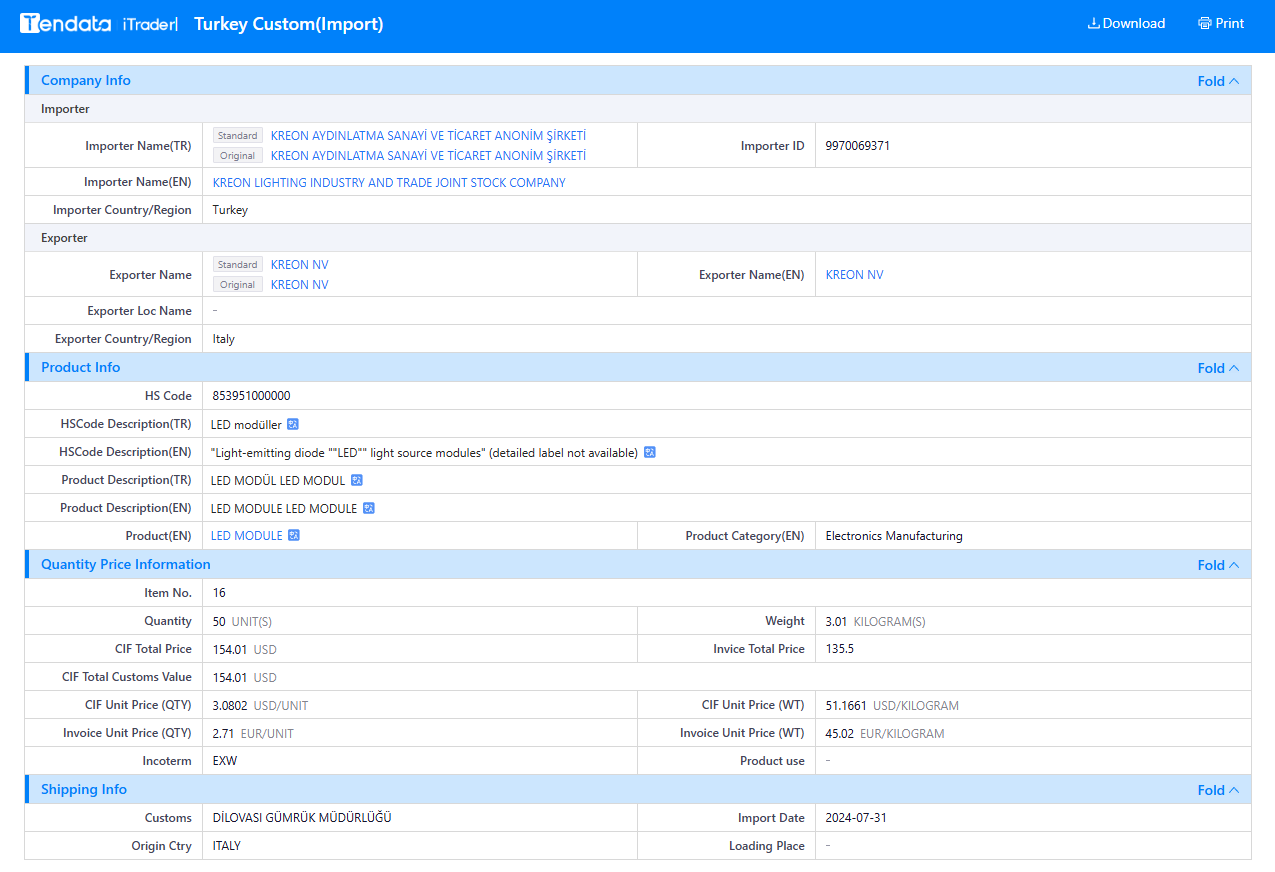Select CIF Unit Price value 3.0802

230,706
